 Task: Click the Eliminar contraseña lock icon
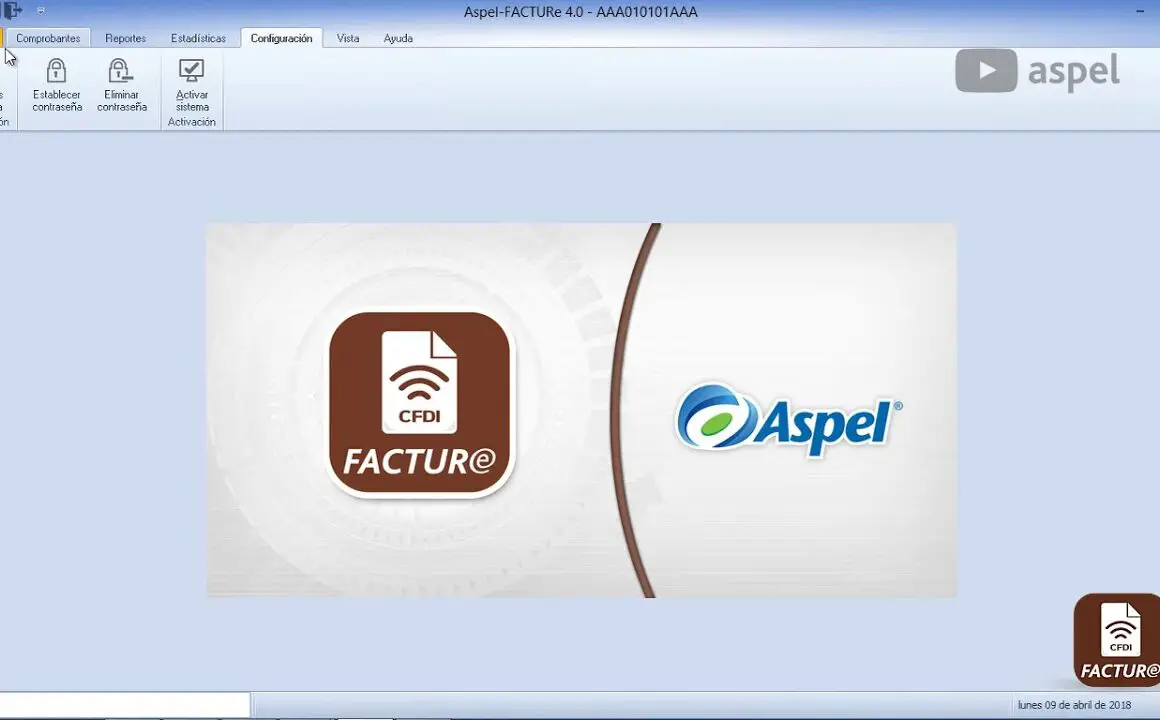pyautogui.click(x=120, y=71)
